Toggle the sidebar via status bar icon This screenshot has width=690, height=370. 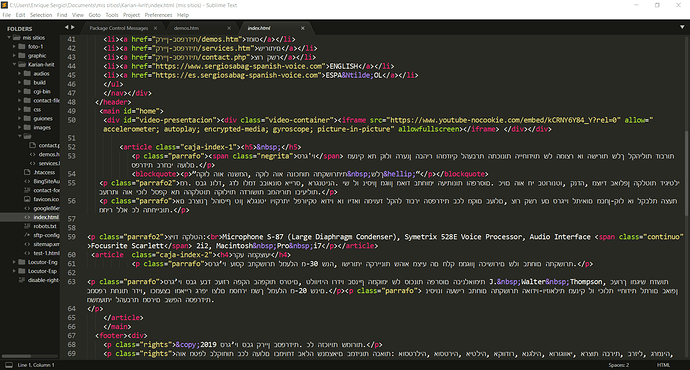[8, 365]
